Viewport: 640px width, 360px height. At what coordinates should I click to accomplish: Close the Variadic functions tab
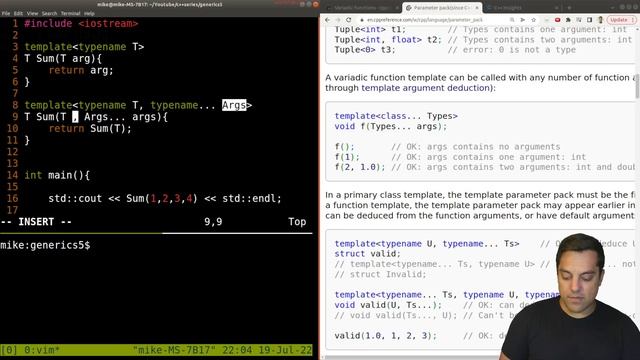(396, 8)
